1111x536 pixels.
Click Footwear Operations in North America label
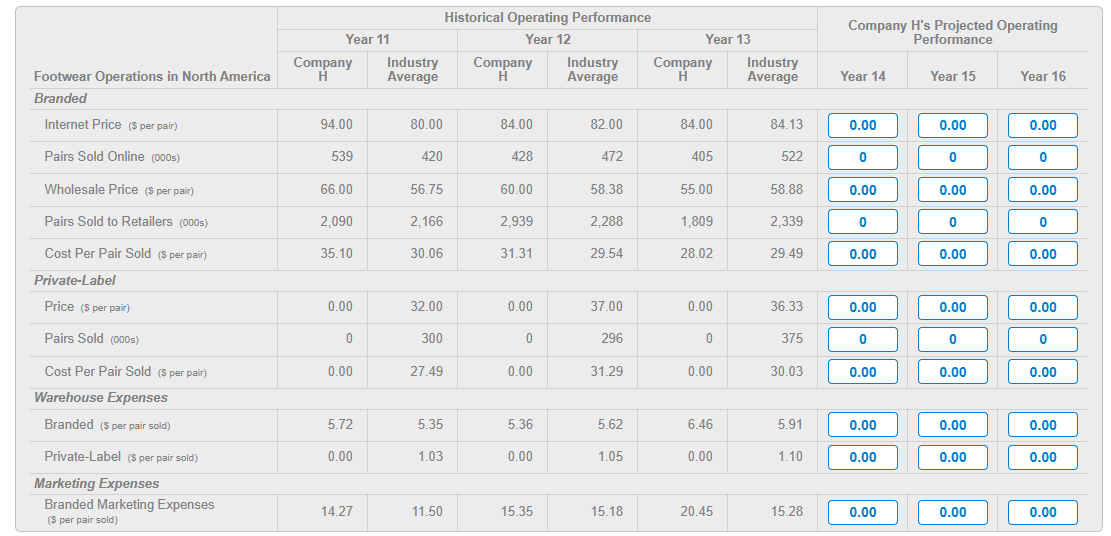[152, 77]
